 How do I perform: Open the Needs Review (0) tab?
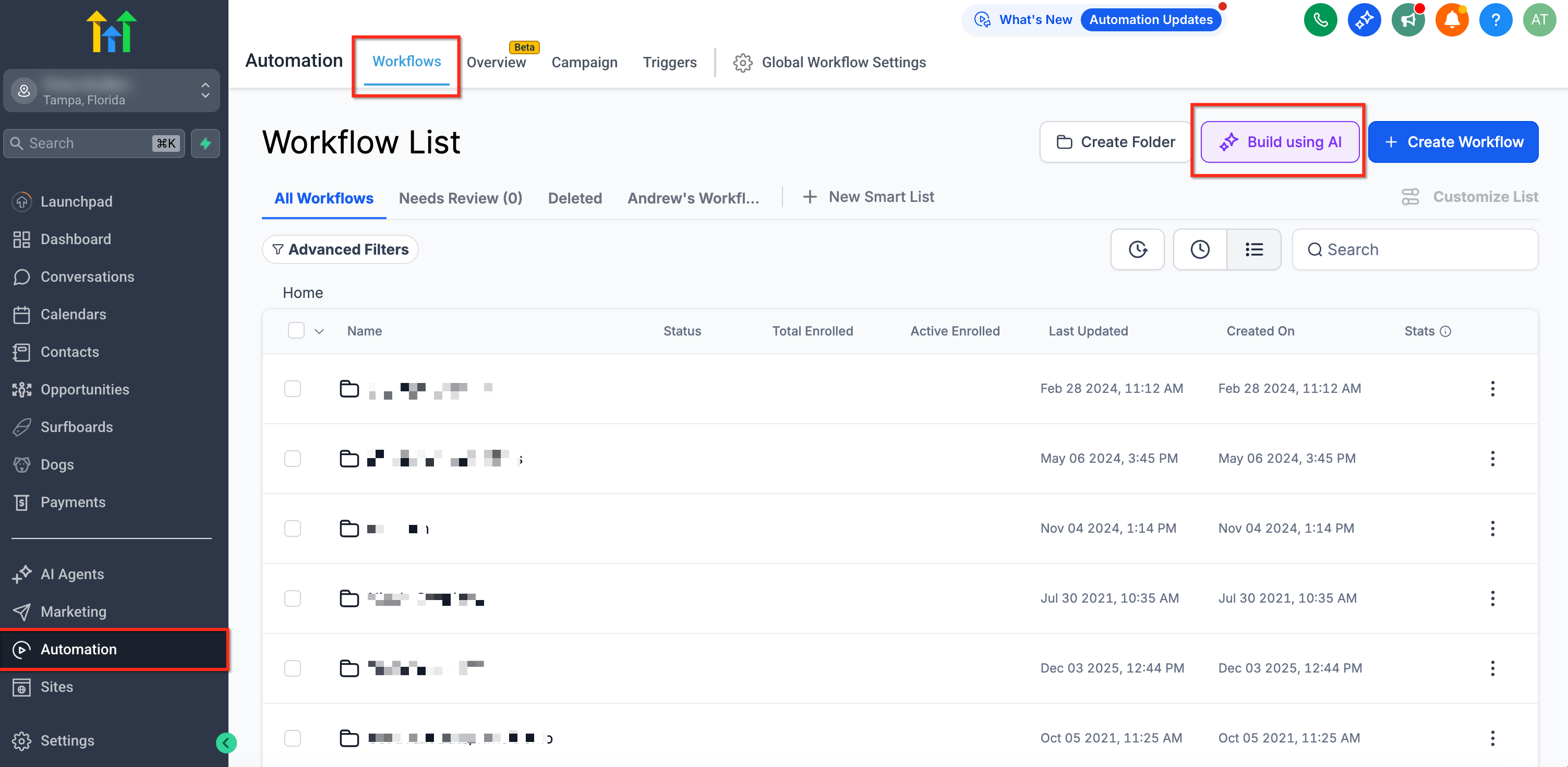click(x=460, y=198)
